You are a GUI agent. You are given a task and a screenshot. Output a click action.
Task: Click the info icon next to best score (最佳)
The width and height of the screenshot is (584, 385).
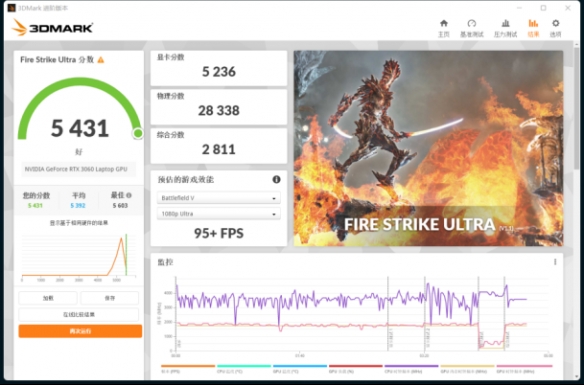129,195
